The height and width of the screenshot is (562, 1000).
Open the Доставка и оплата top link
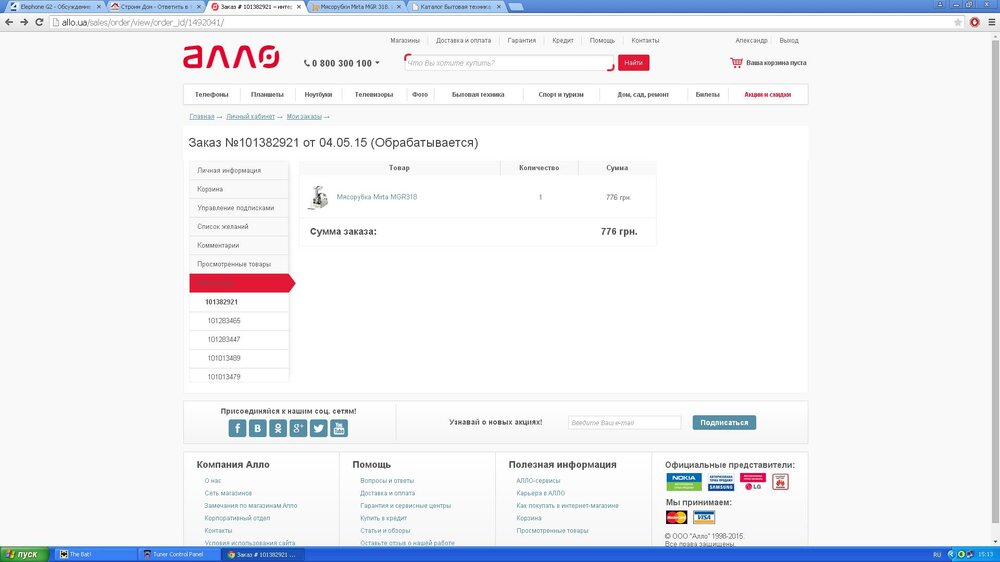(463, 40)
